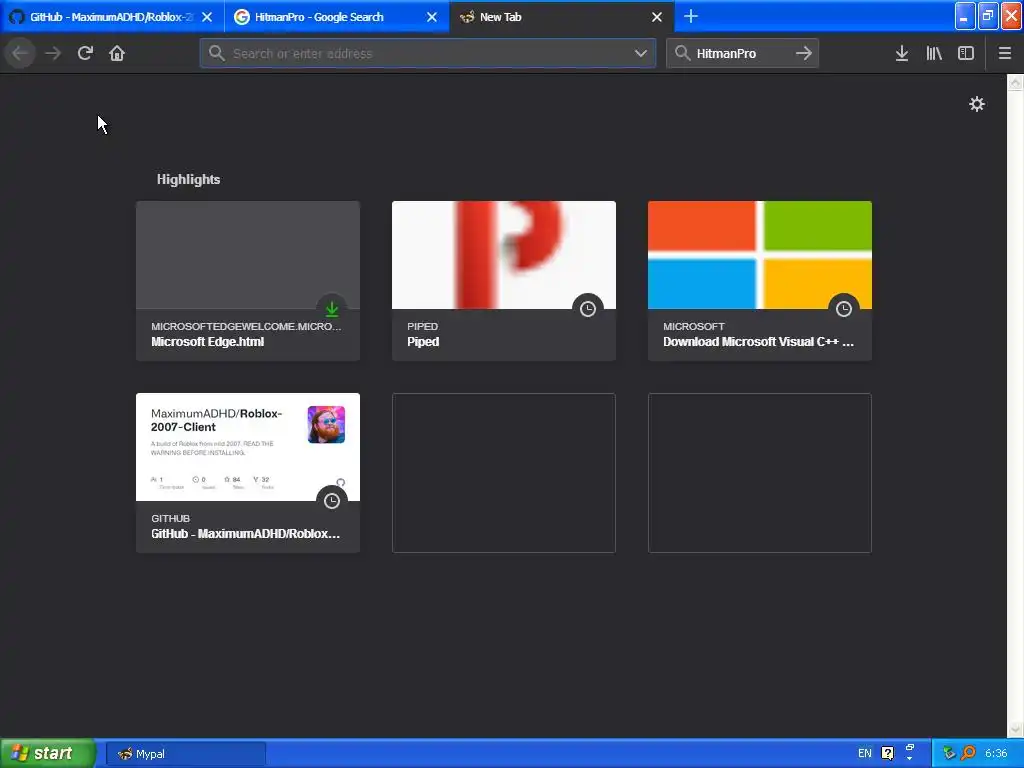Click the Piped title text
The image size is (1024, 768).
coord(423,342)
